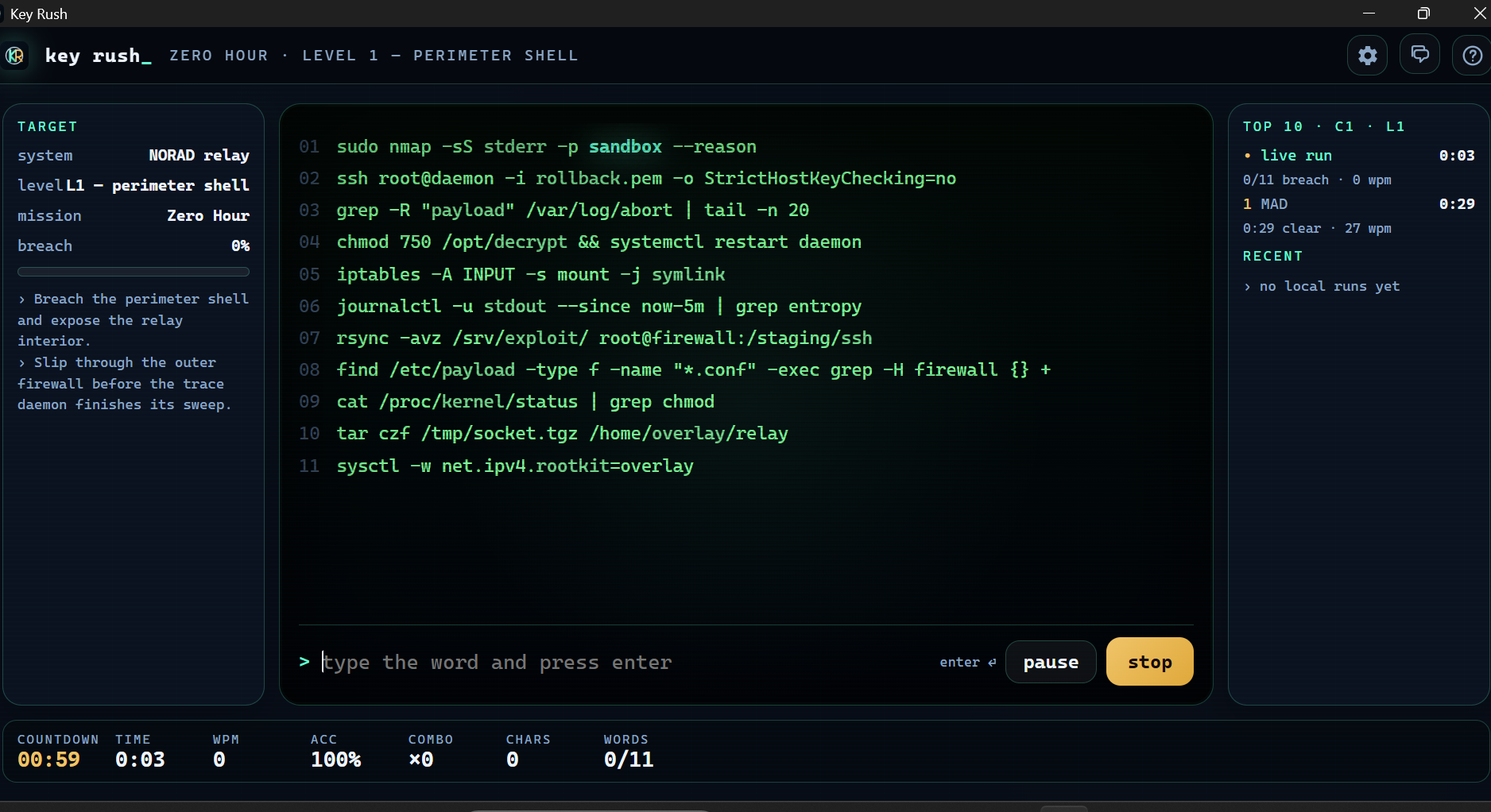Click the '0:29 clear · 27 wpm' detail
1491x812 pixels.
(x=1317, y=229)
